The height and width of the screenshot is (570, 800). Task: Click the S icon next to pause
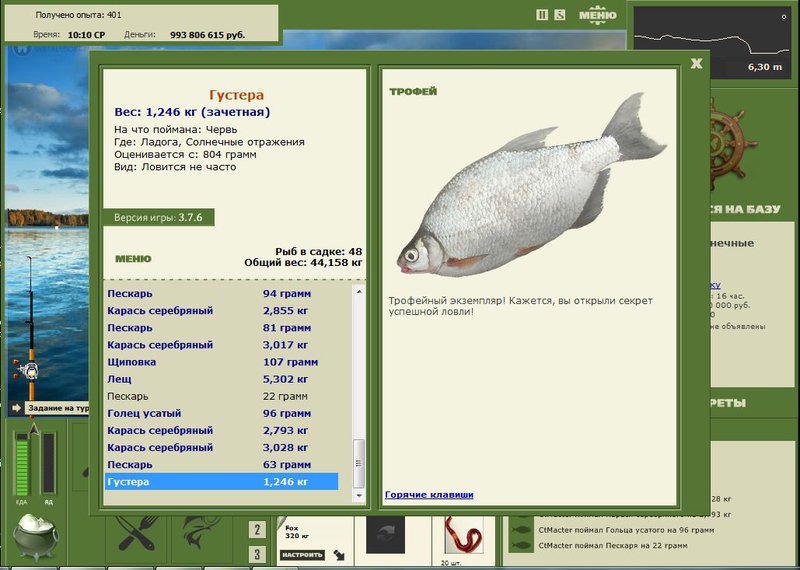coord(560,15)
